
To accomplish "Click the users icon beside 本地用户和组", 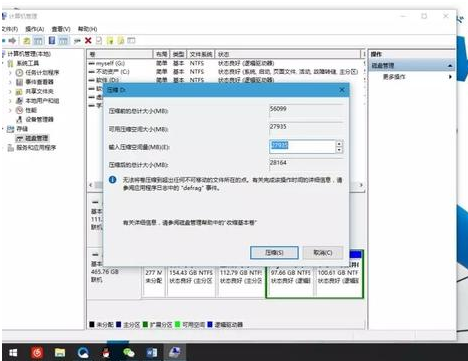I will click(19, 101).
